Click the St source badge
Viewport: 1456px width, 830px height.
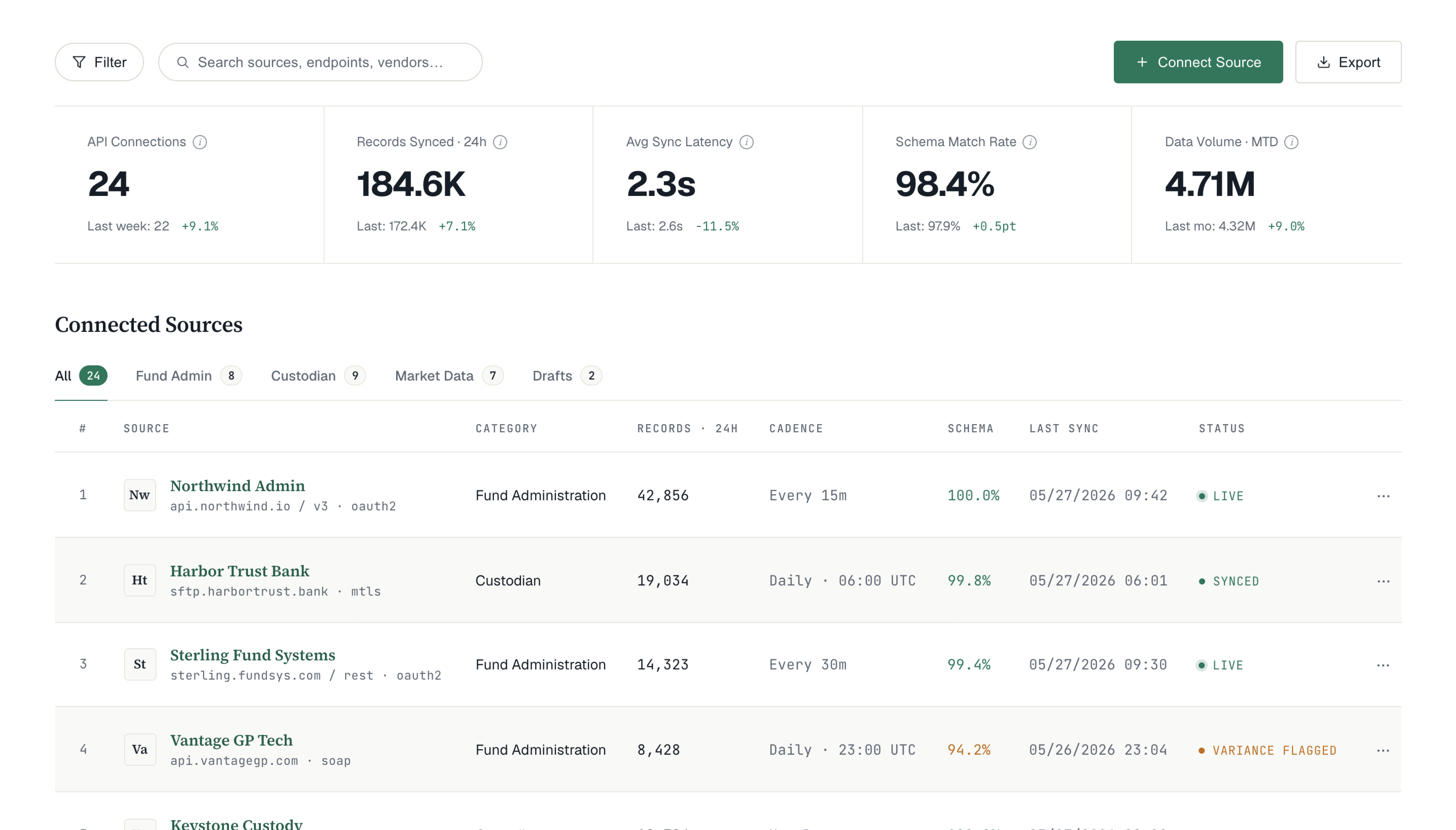pos(140,664)
